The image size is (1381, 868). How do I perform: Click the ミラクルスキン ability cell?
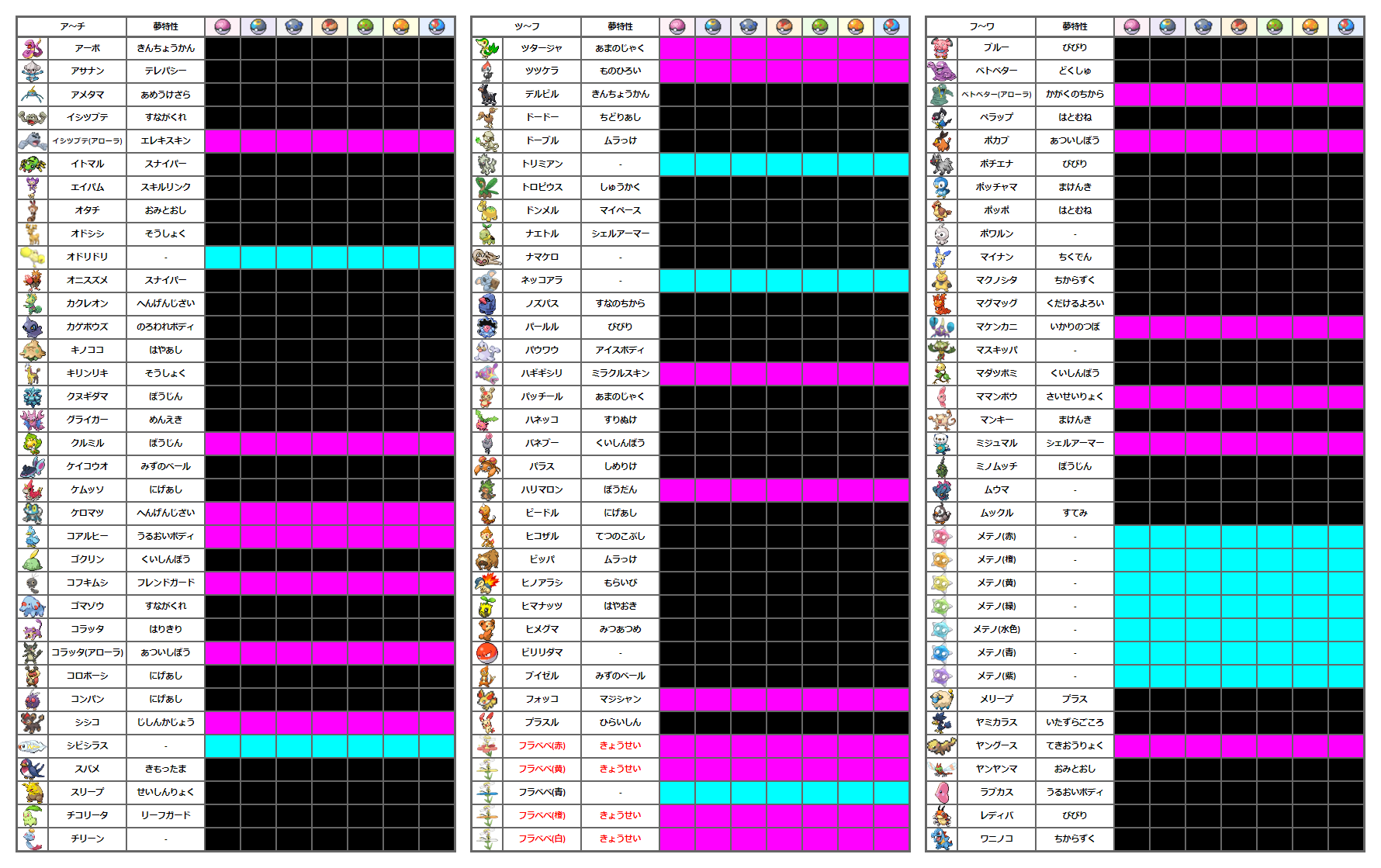click(x=620, y=373)
